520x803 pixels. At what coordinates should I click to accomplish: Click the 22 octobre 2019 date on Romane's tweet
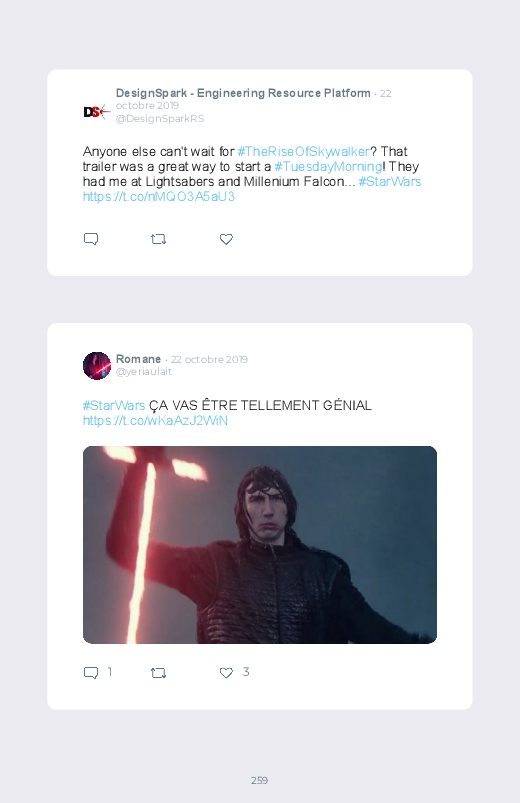tap(210, 360)
